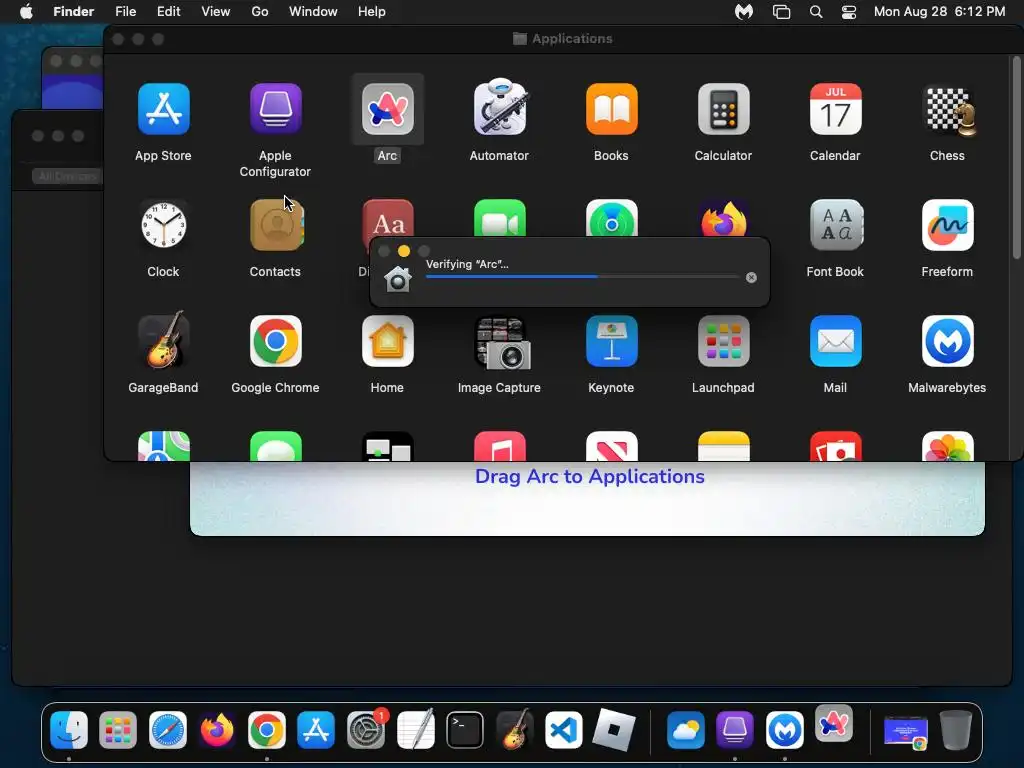Open the Trash in the Dock
1024x768 pixels.
[955, 729]
